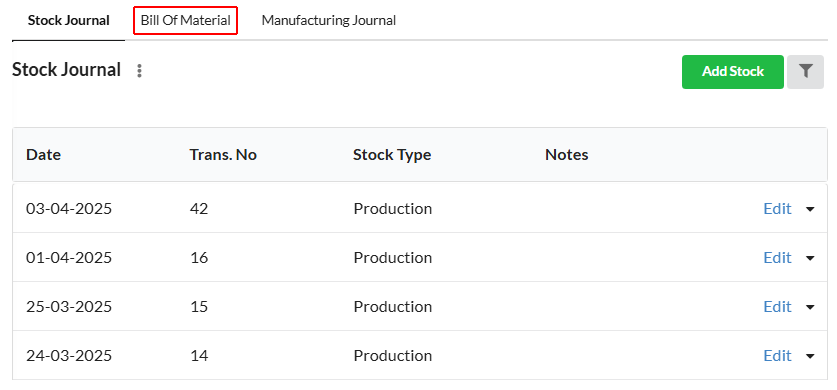The width and height of the screenshot is (837, 390).
Task: Expand the dropdown arrow for transaction 16
Action: click(810, 258)
